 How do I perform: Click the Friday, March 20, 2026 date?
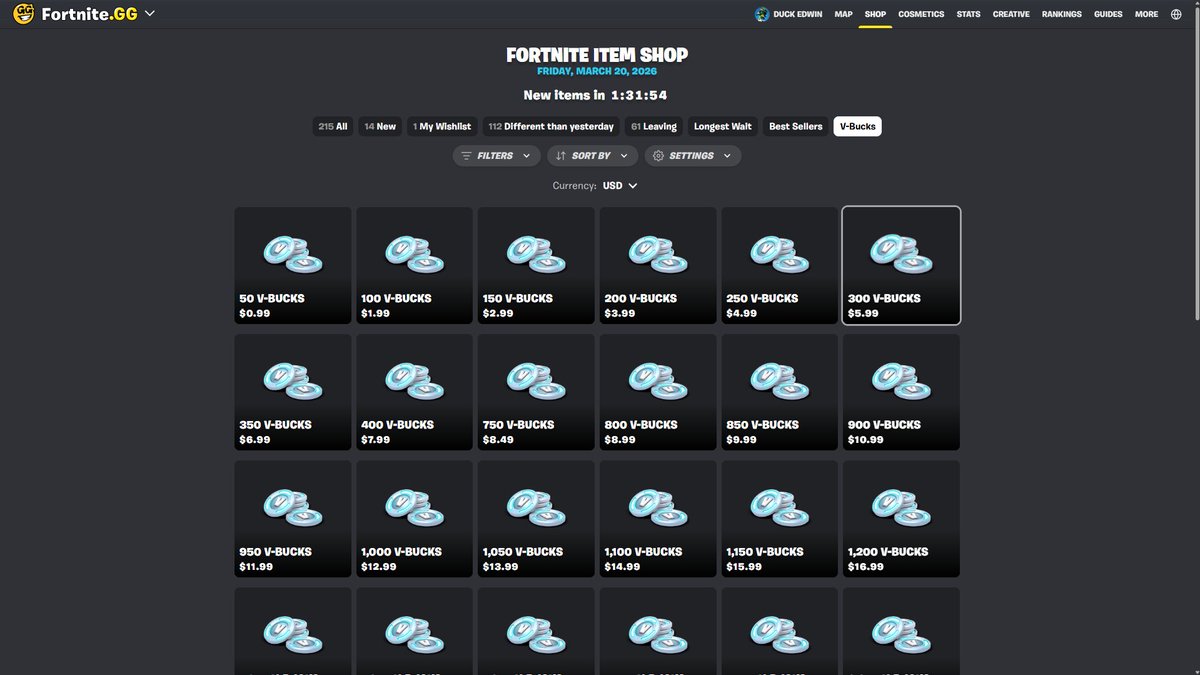(597, 72)
